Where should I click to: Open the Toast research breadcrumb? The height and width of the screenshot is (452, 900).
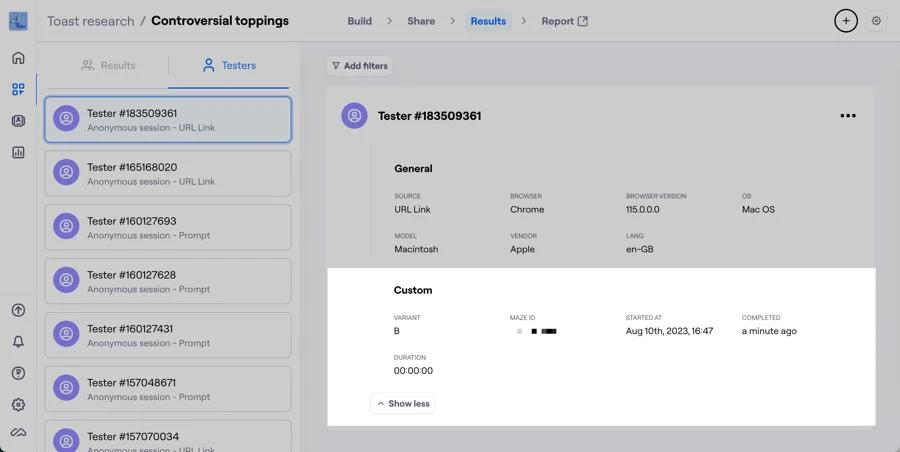tap(91, 21)
